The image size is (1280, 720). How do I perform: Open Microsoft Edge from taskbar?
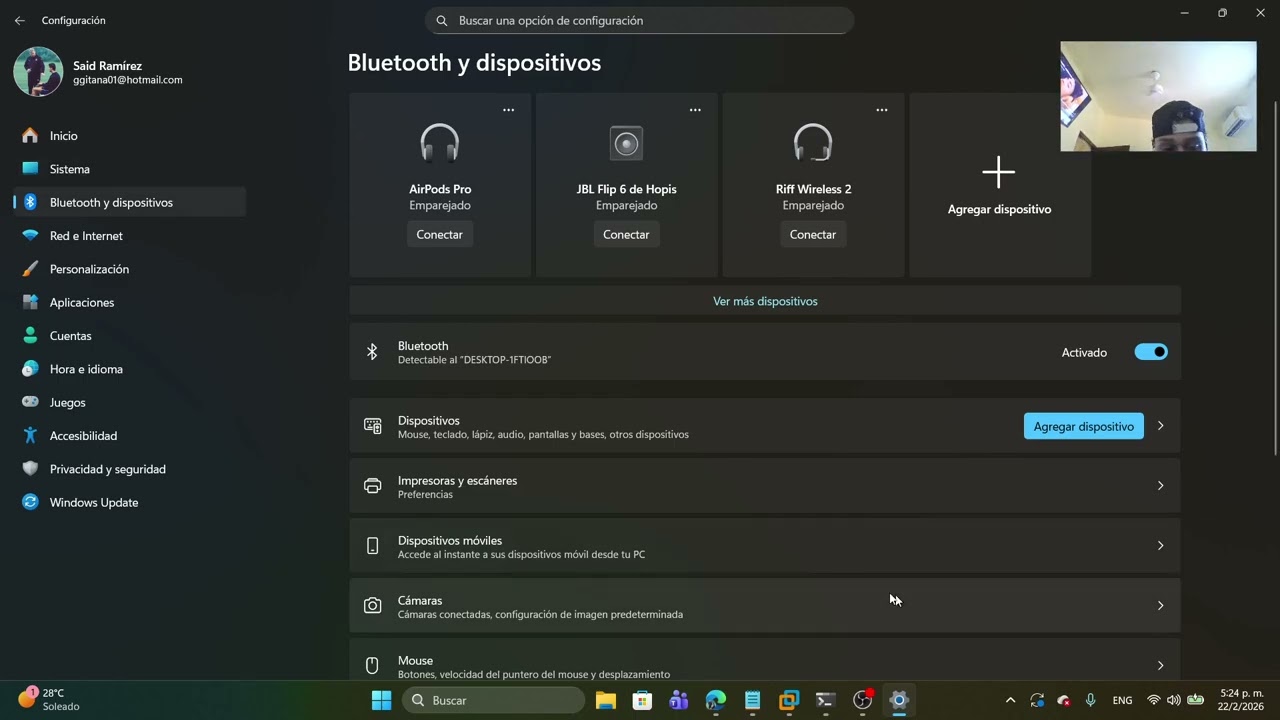coord(716,700)
